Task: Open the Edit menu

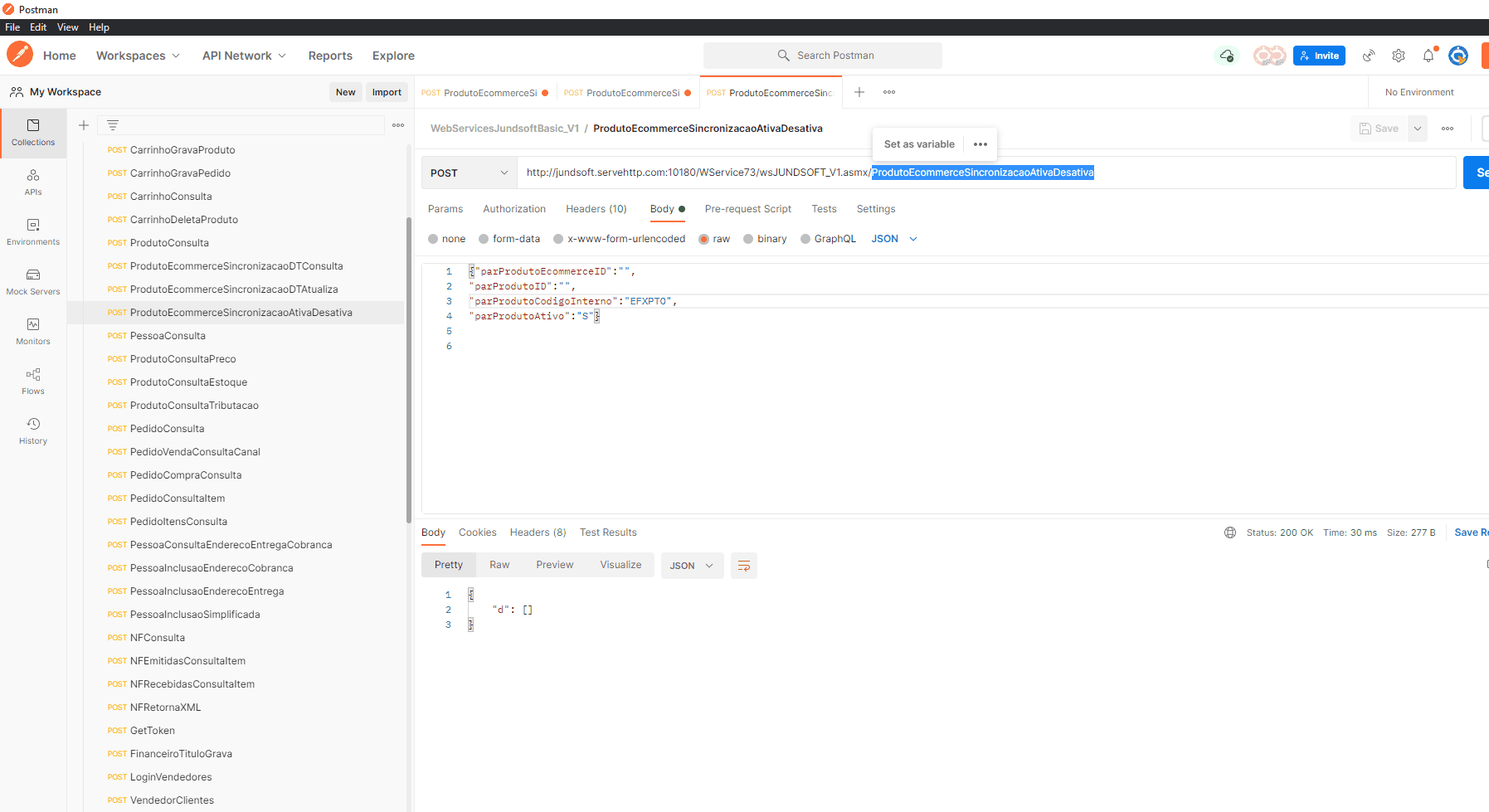Action: (38, 27)
